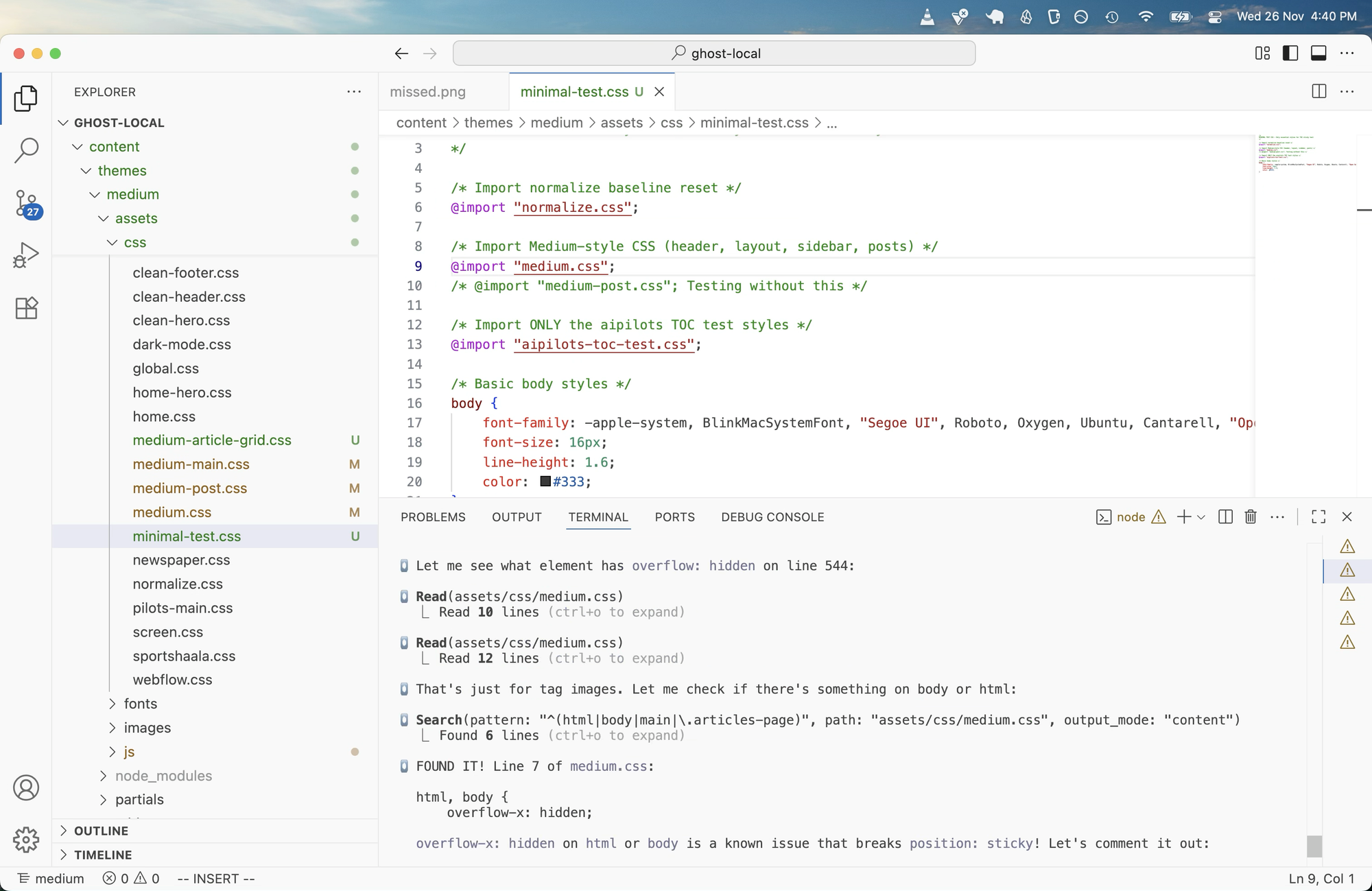This screenshot has height=891, width=1372.
Task: Open the Search view in activity bar
Action: tap(26, 150)
